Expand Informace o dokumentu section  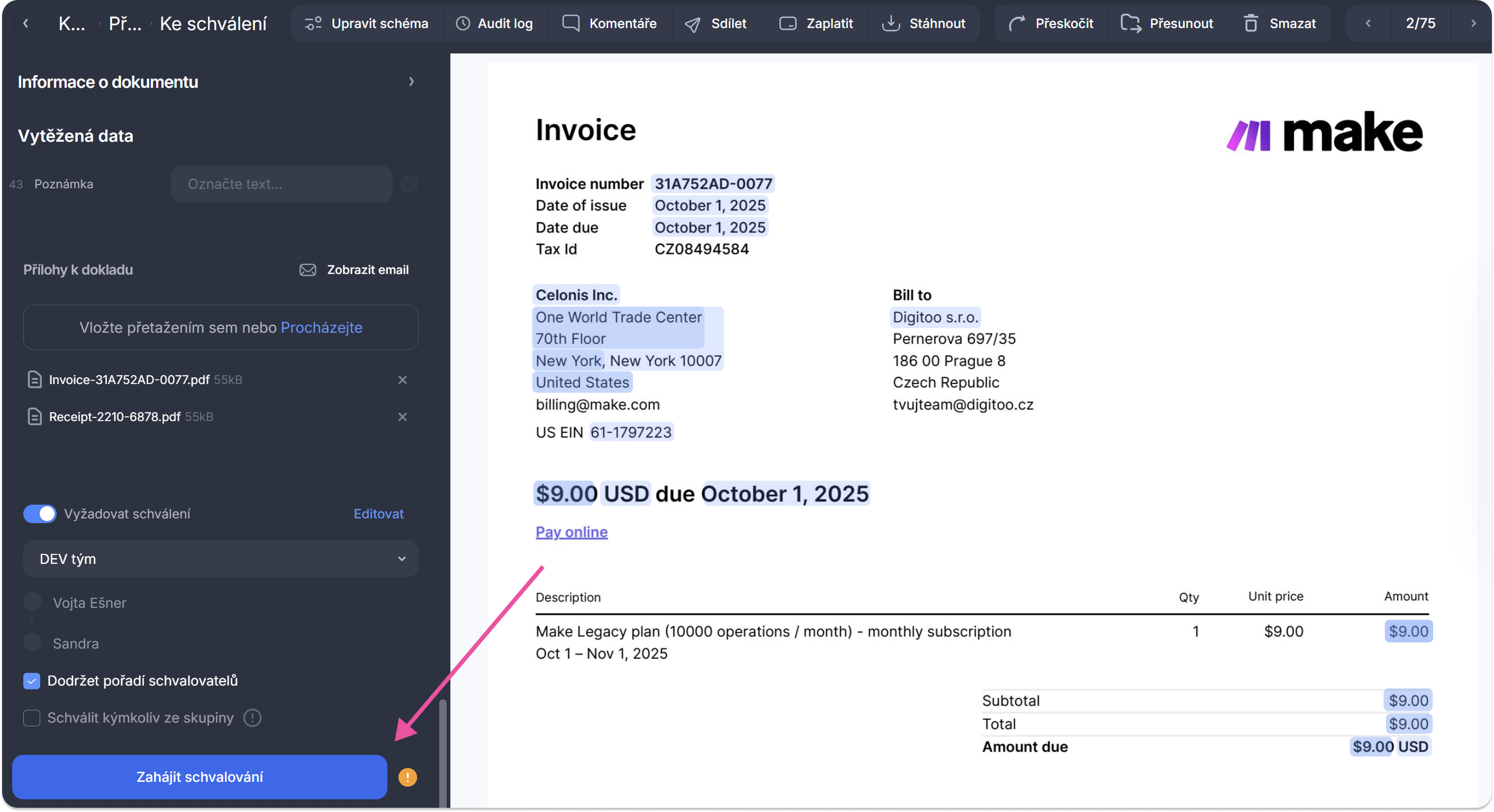point(411,81)
